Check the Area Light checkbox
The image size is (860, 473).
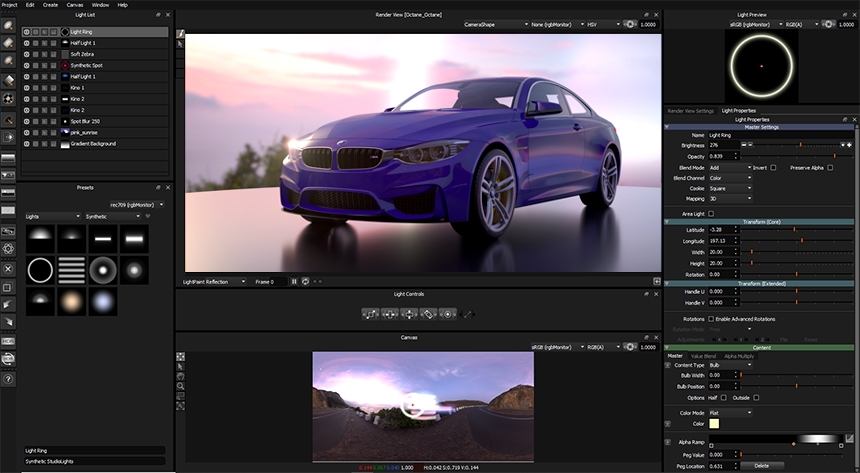[x=711, y=213]
